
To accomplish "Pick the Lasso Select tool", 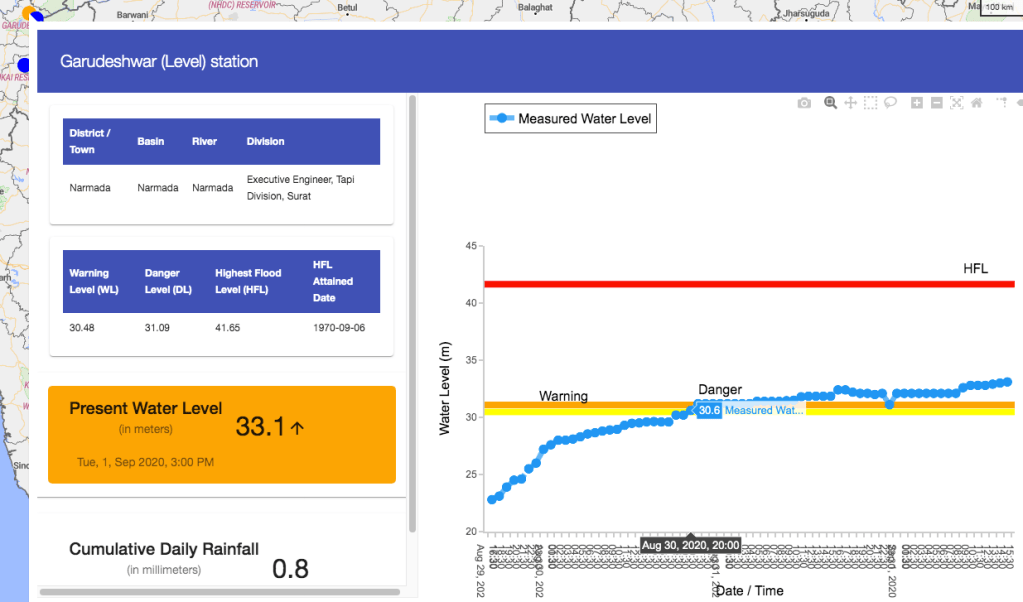I will [x=890, y=103].
